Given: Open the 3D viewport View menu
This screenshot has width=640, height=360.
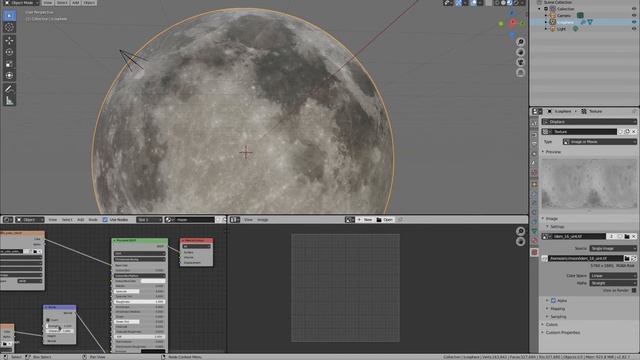Looking at the screenshot, I should [x=48, y=3].
